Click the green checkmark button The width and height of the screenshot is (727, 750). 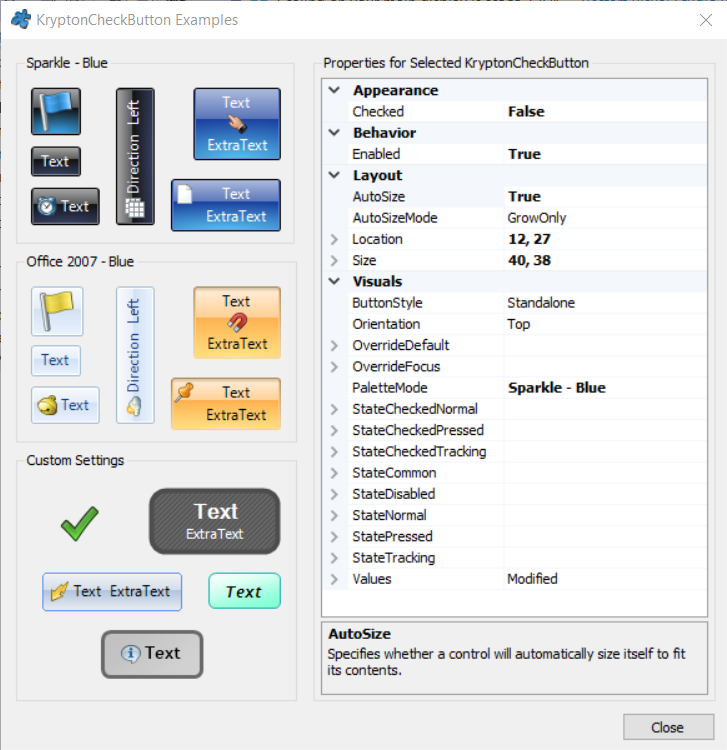[x=80, y=524]
